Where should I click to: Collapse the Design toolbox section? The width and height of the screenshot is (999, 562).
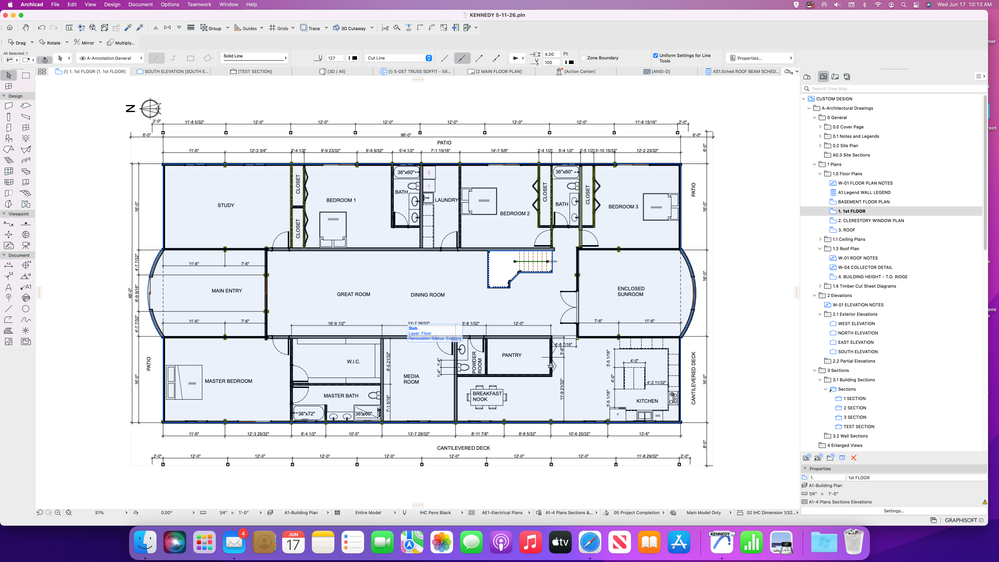[x=5, y=96]
